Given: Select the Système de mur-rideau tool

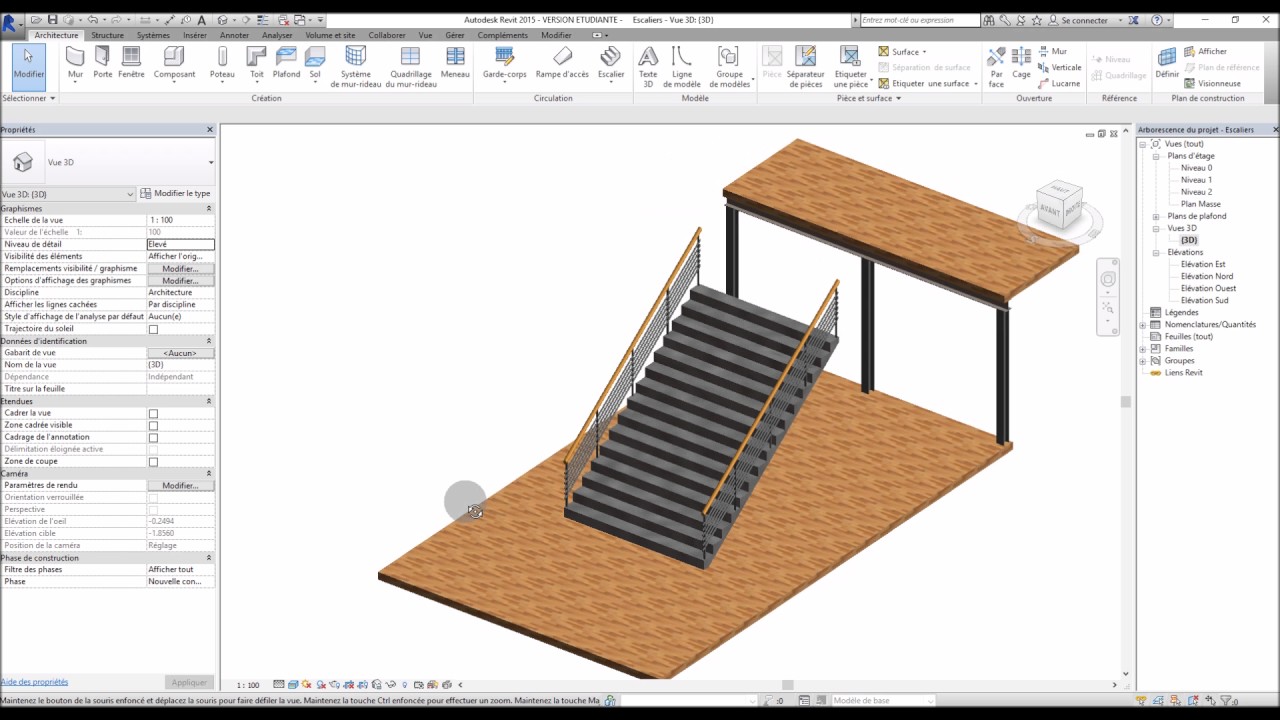Looking at the screenshot, I should coord(355,67).
